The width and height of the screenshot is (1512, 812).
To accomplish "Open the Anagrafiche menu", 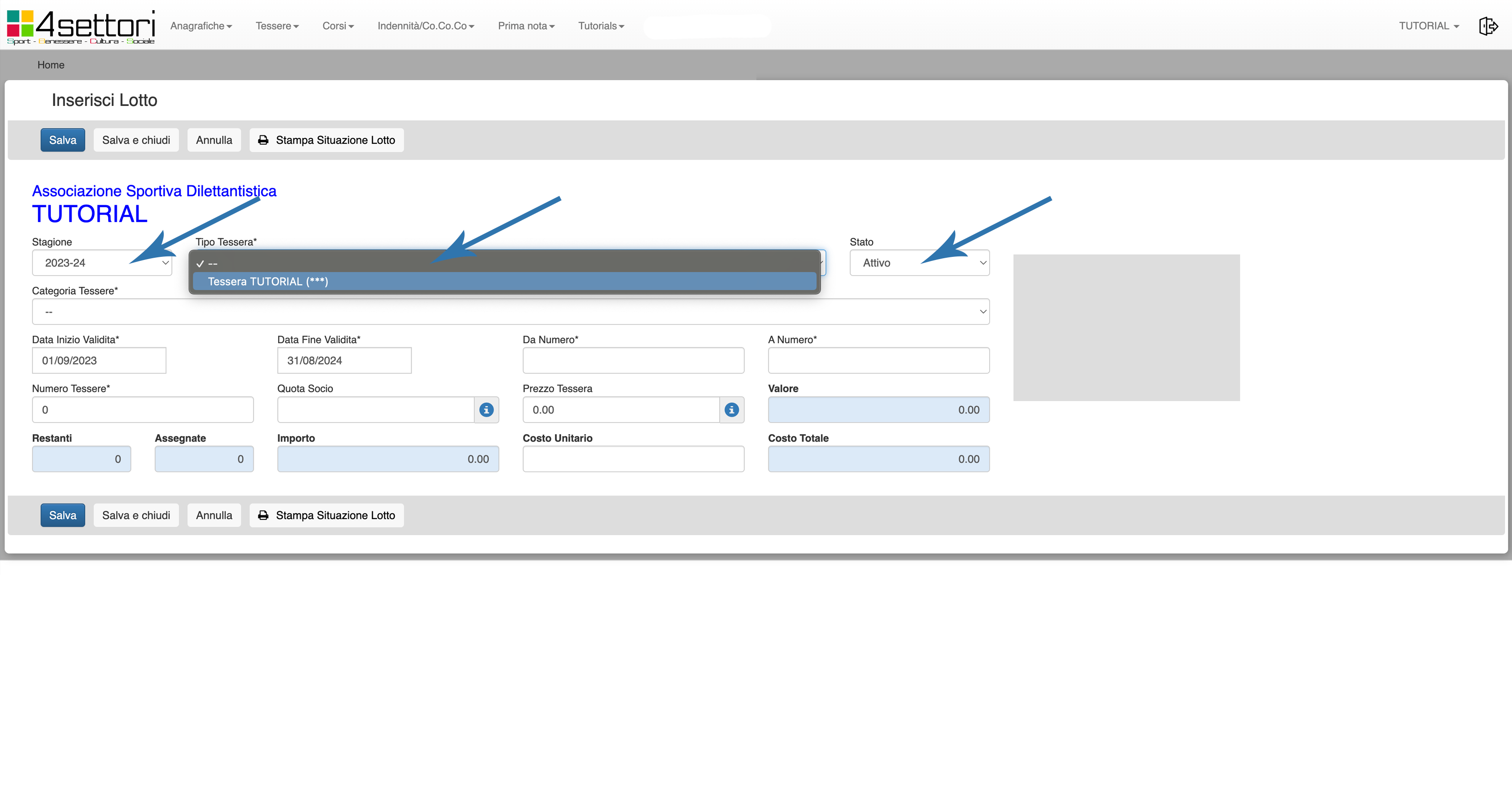I will tap(201, 26).
